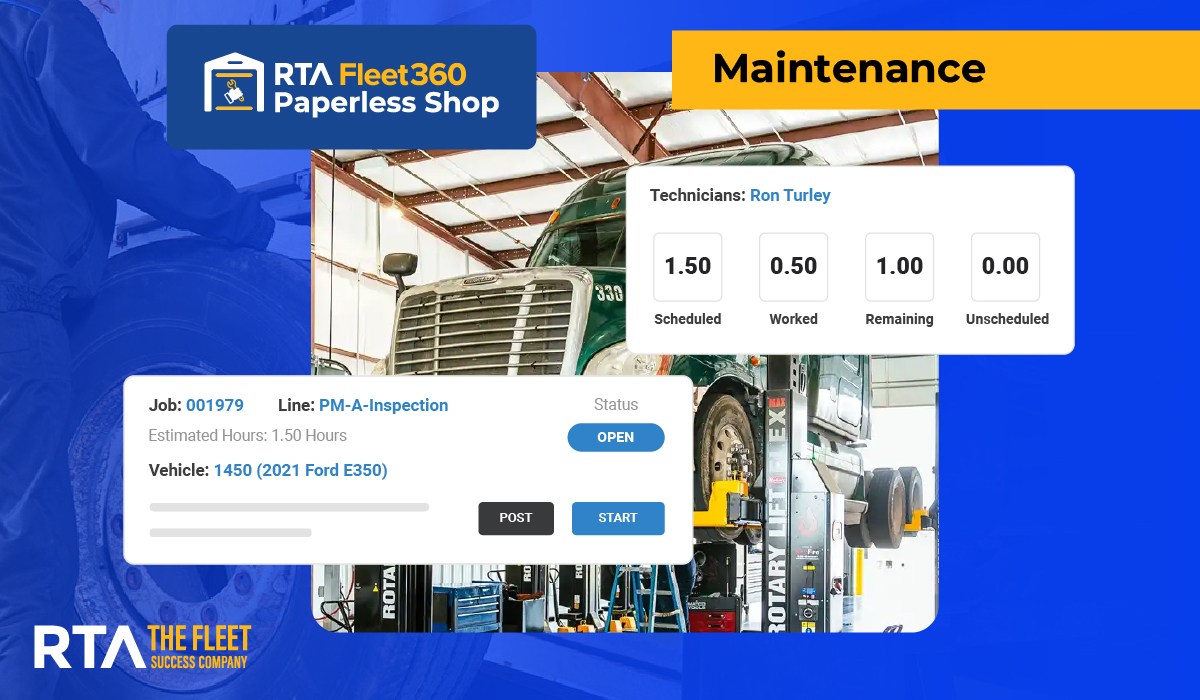
Task: Click the Worked label
Action: pos(794,319)
